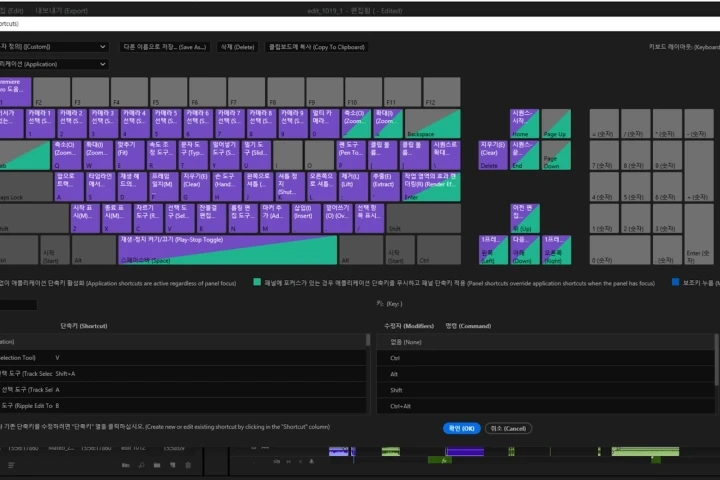Click the Caps Lock key

click(x=26, y=186)
